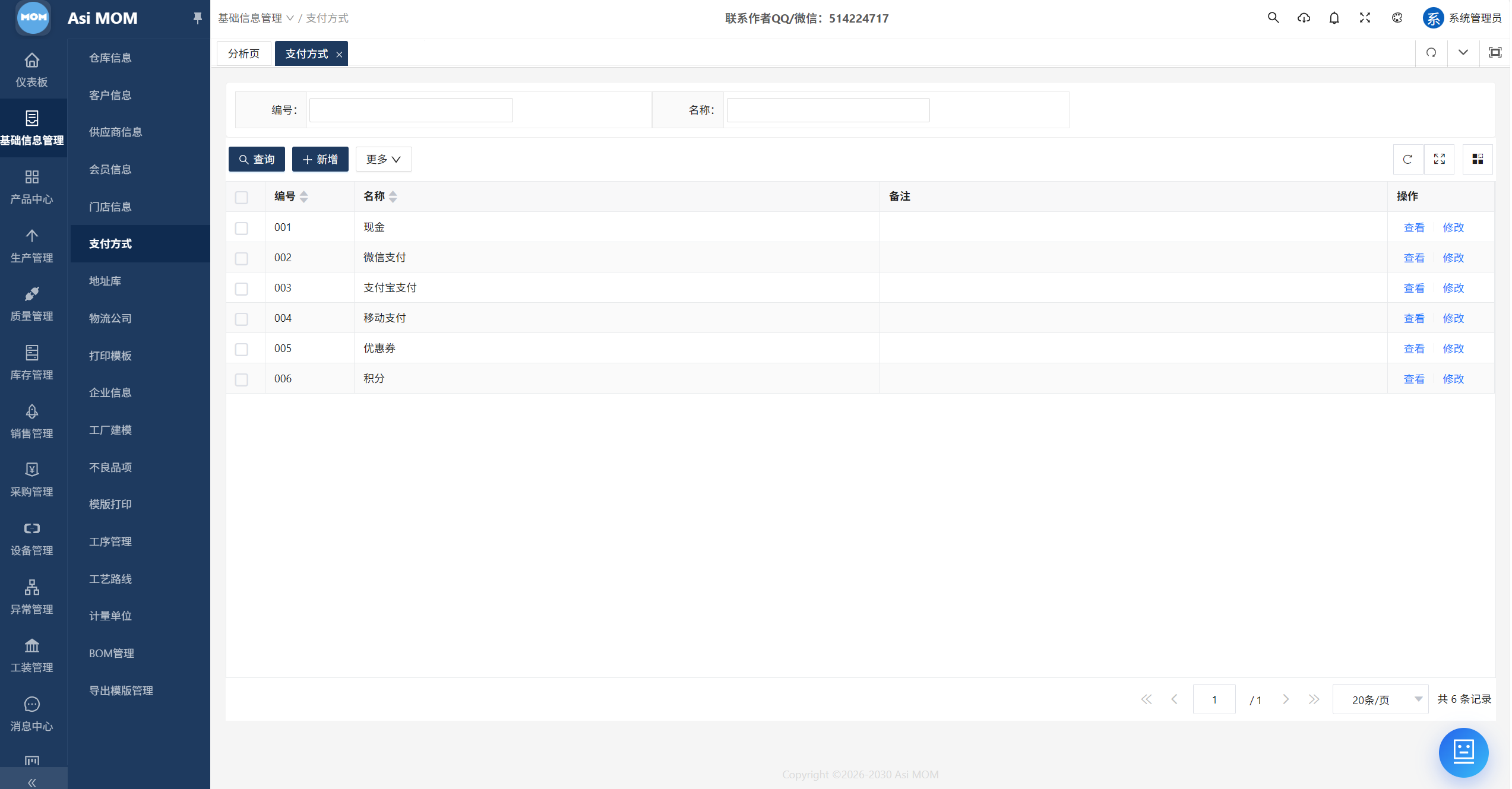Open 生产管理 module

pyautogui.click(x=32, y=245)
